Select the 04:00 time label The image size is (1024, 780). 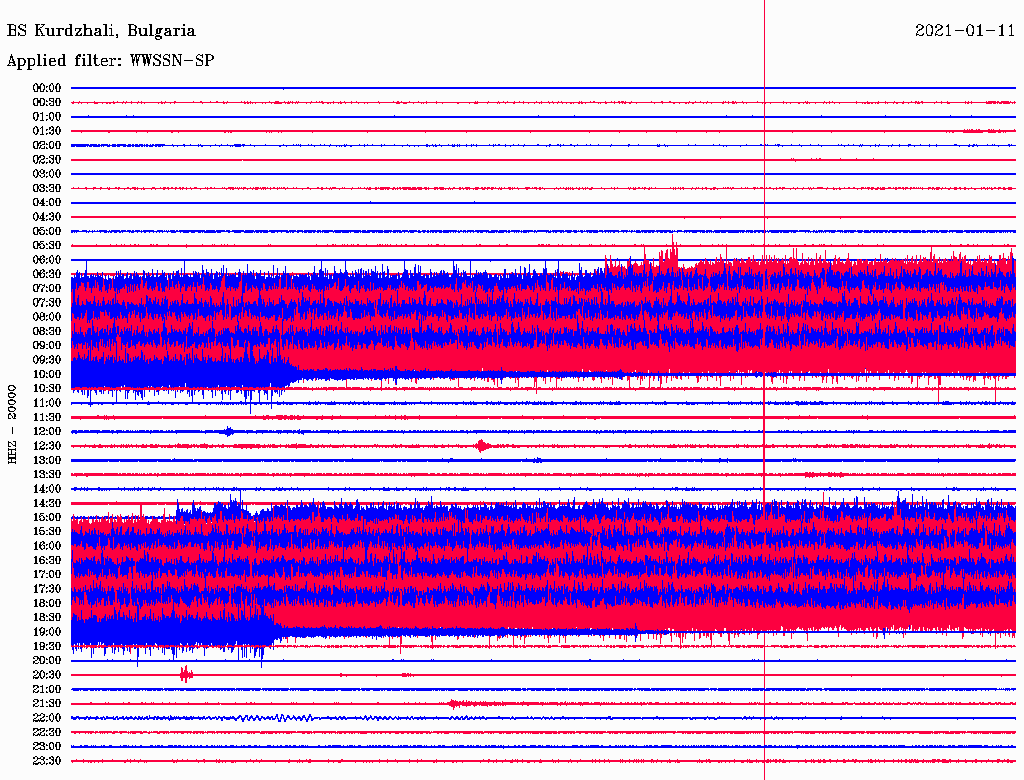click(x=47, y=203)
